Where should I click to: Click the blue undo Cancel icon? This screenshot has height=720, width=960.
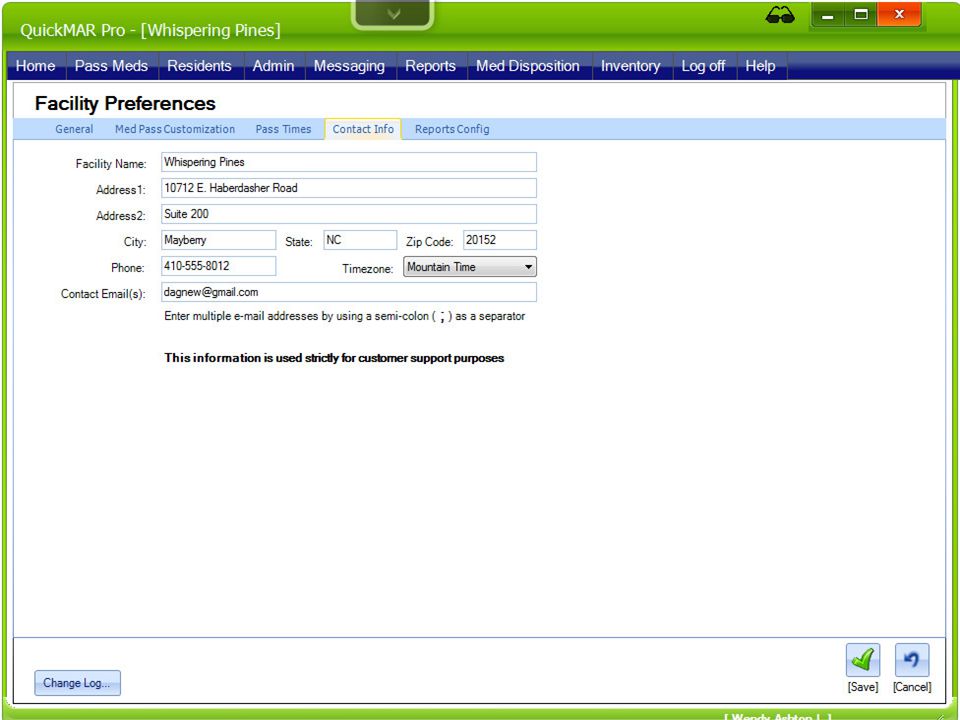pos(912,659)
